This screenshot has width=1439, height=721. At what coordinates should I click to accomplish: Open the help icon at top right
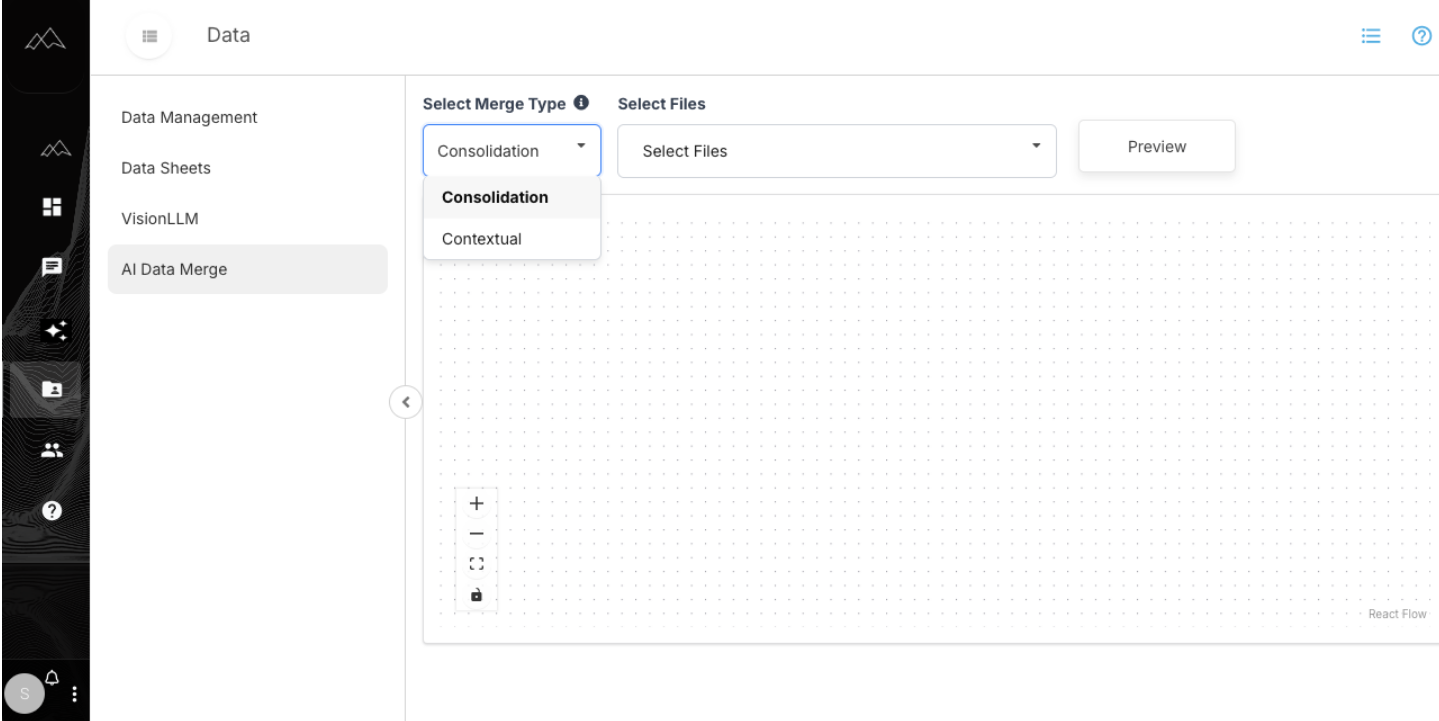point(1421,36)
